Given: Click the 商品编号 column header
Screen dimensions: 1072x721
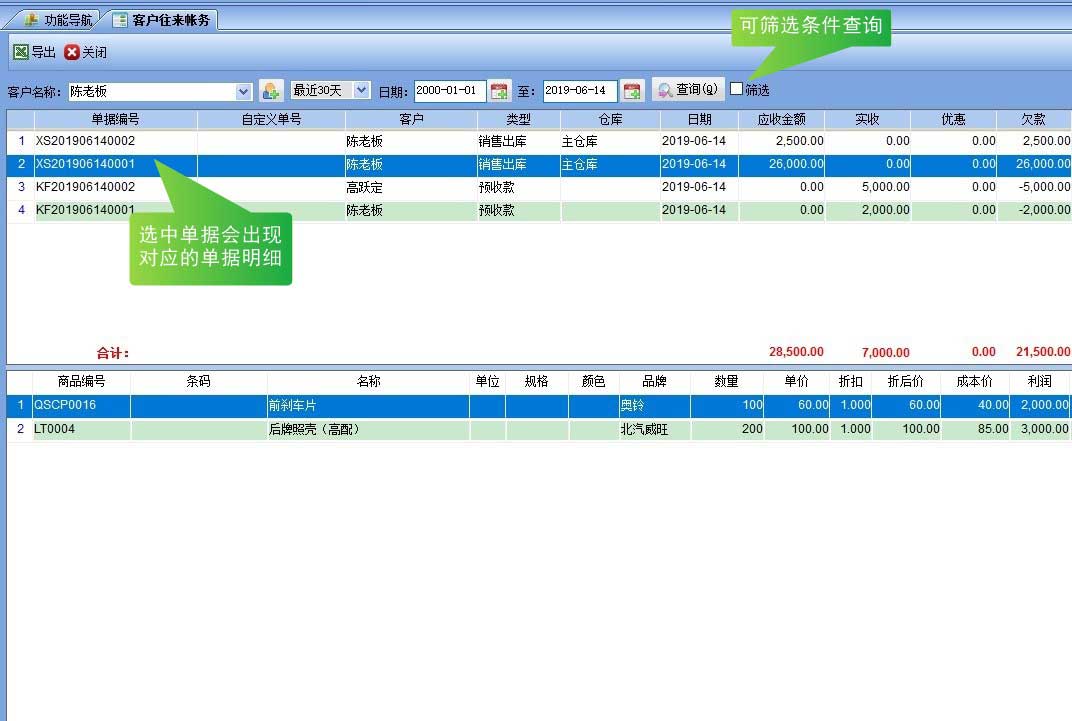Looking at the screenshot, I should 81,381.
